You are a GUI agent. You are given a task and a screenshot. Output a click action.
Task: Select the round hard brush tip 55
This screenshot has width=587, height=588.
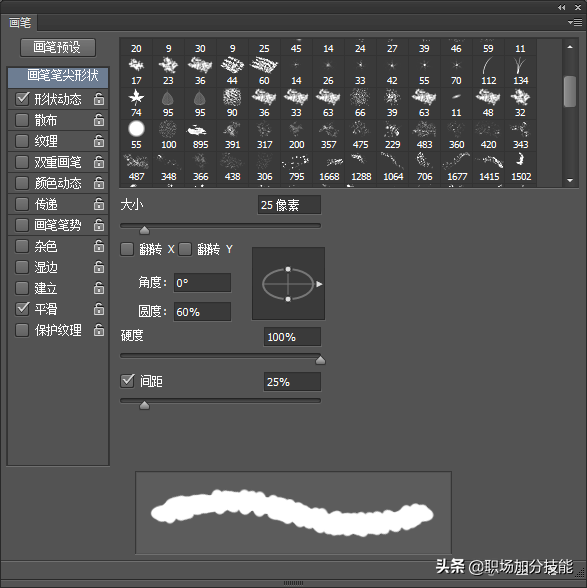[136, 135]
